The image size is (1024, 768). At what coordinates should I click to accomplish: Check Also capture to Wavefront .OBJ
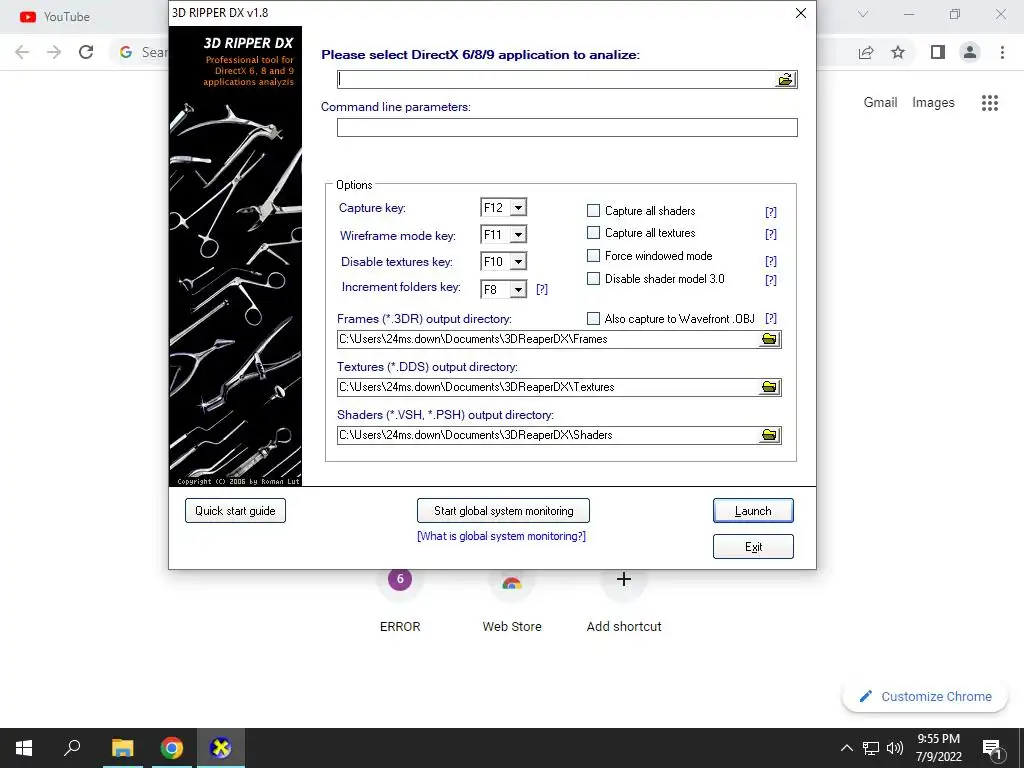pyautogui.click(x=593, y=318)
